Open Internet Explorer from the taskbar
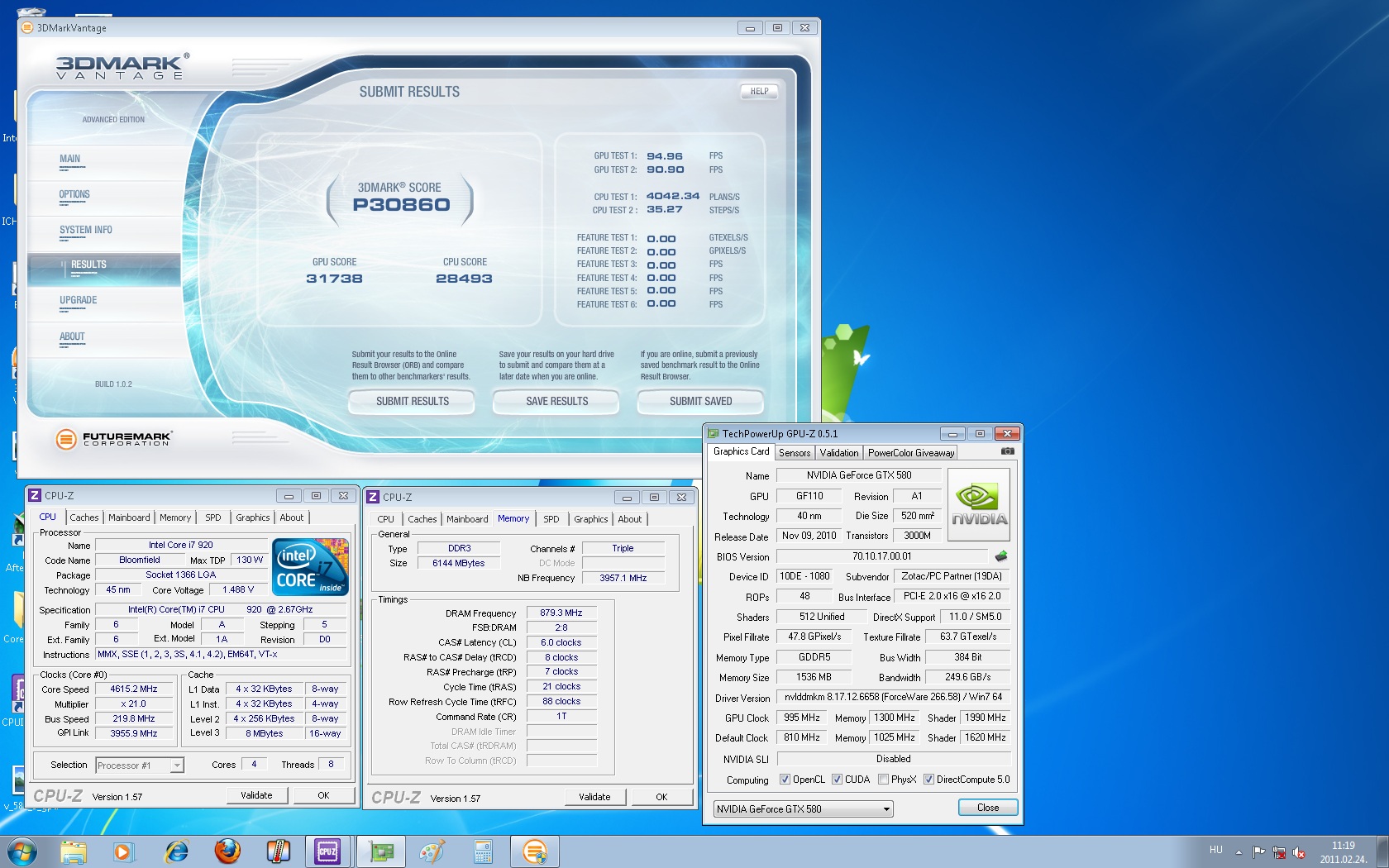The width and height of the screenshot is (1389, 868). (175, 851)
